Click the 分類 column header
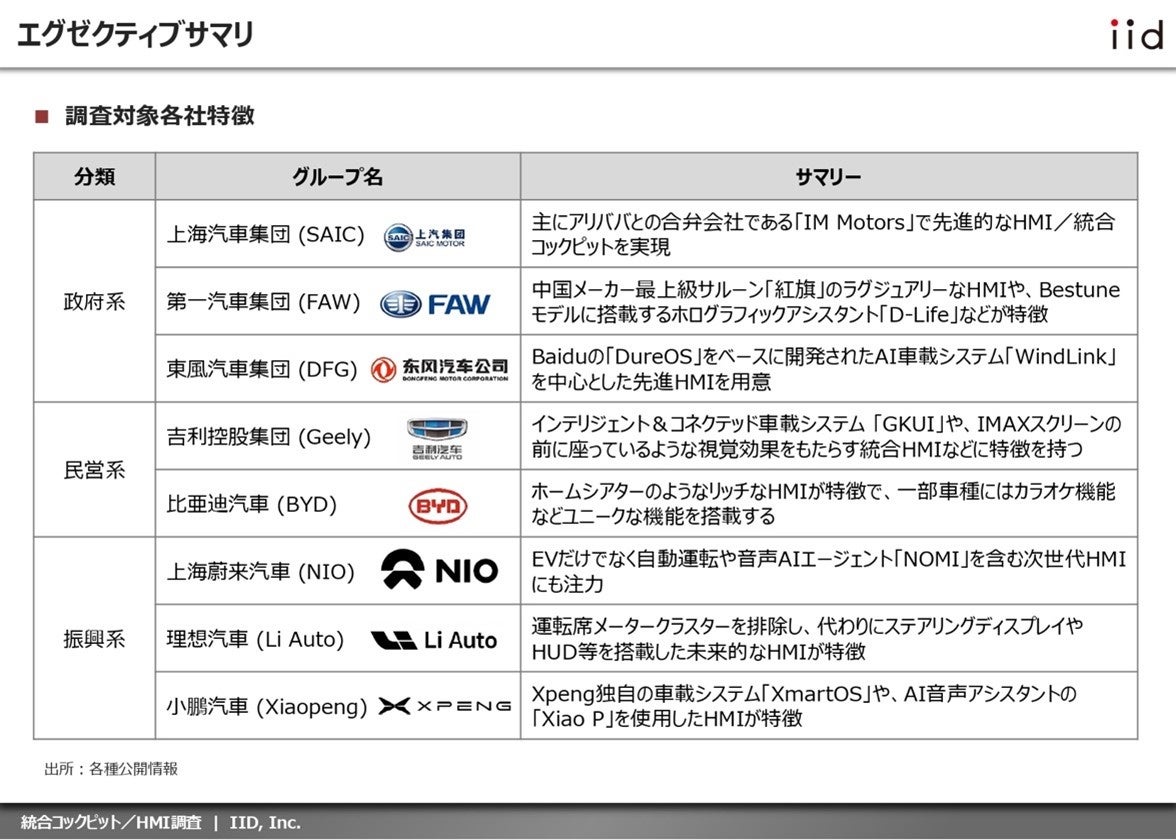Screen dimensions: 1176x840 [x=94, y=176]
